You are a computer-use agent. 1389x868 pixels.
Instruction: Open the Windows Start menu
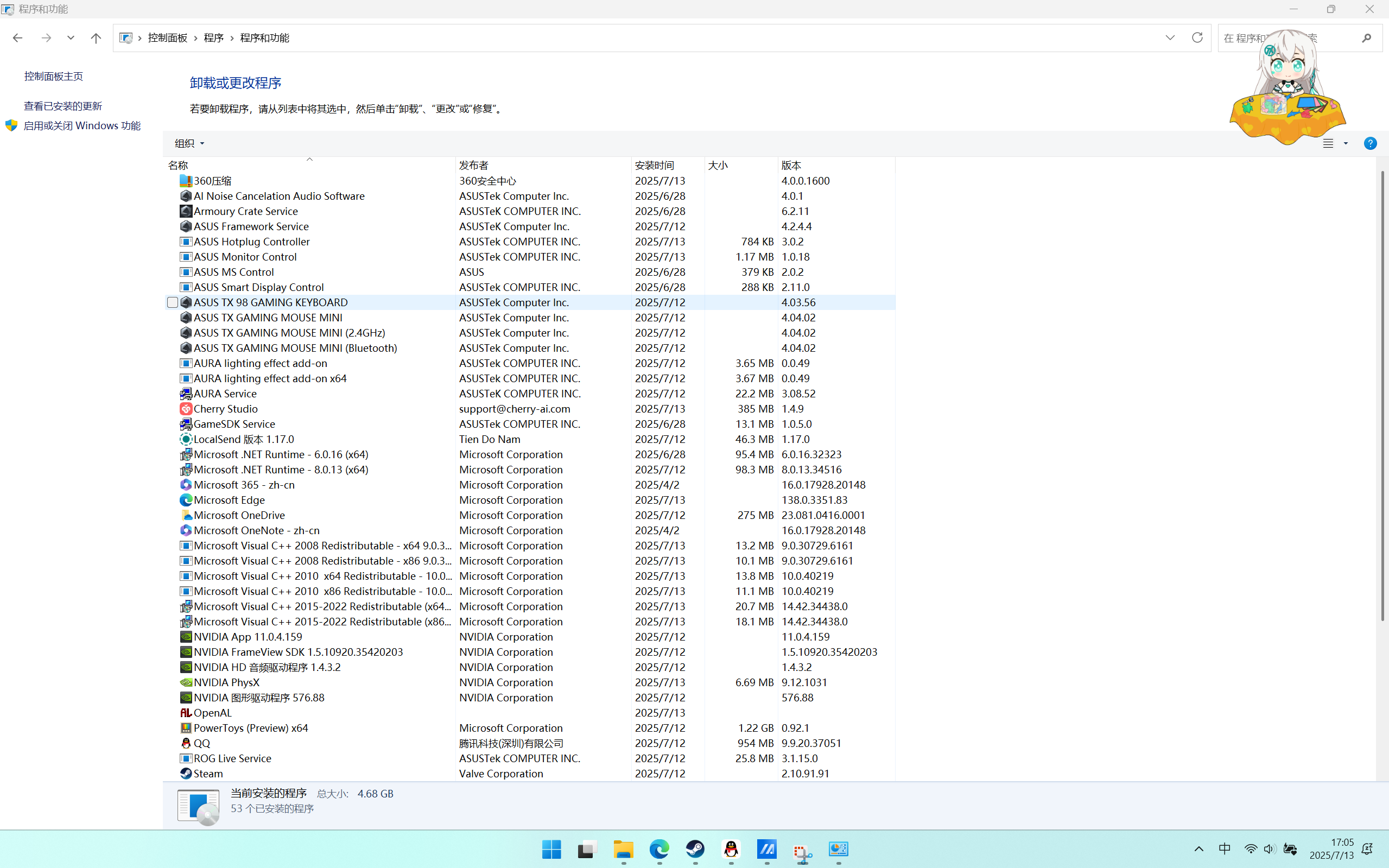click(x=551, y=849)
